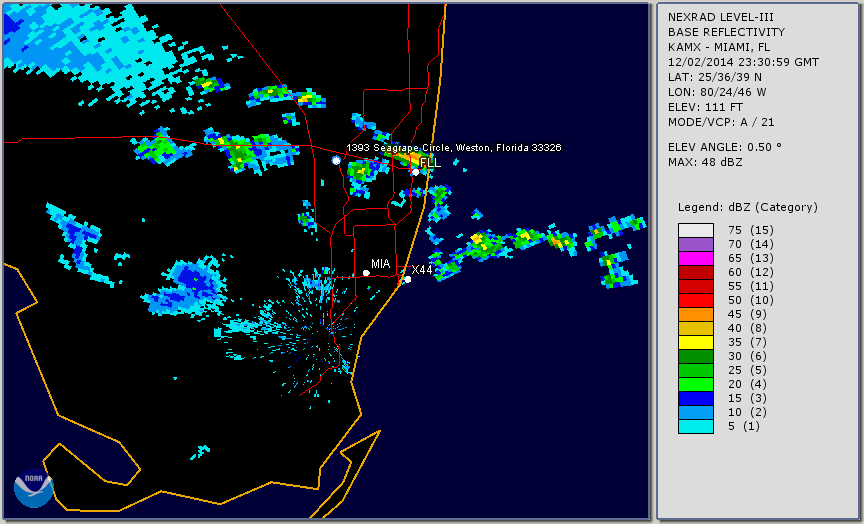The width and height of the screenshot is (864, 524).
Task: Click the 'Legend: dBZ (Category)' heading
Action: pos(748,207)
